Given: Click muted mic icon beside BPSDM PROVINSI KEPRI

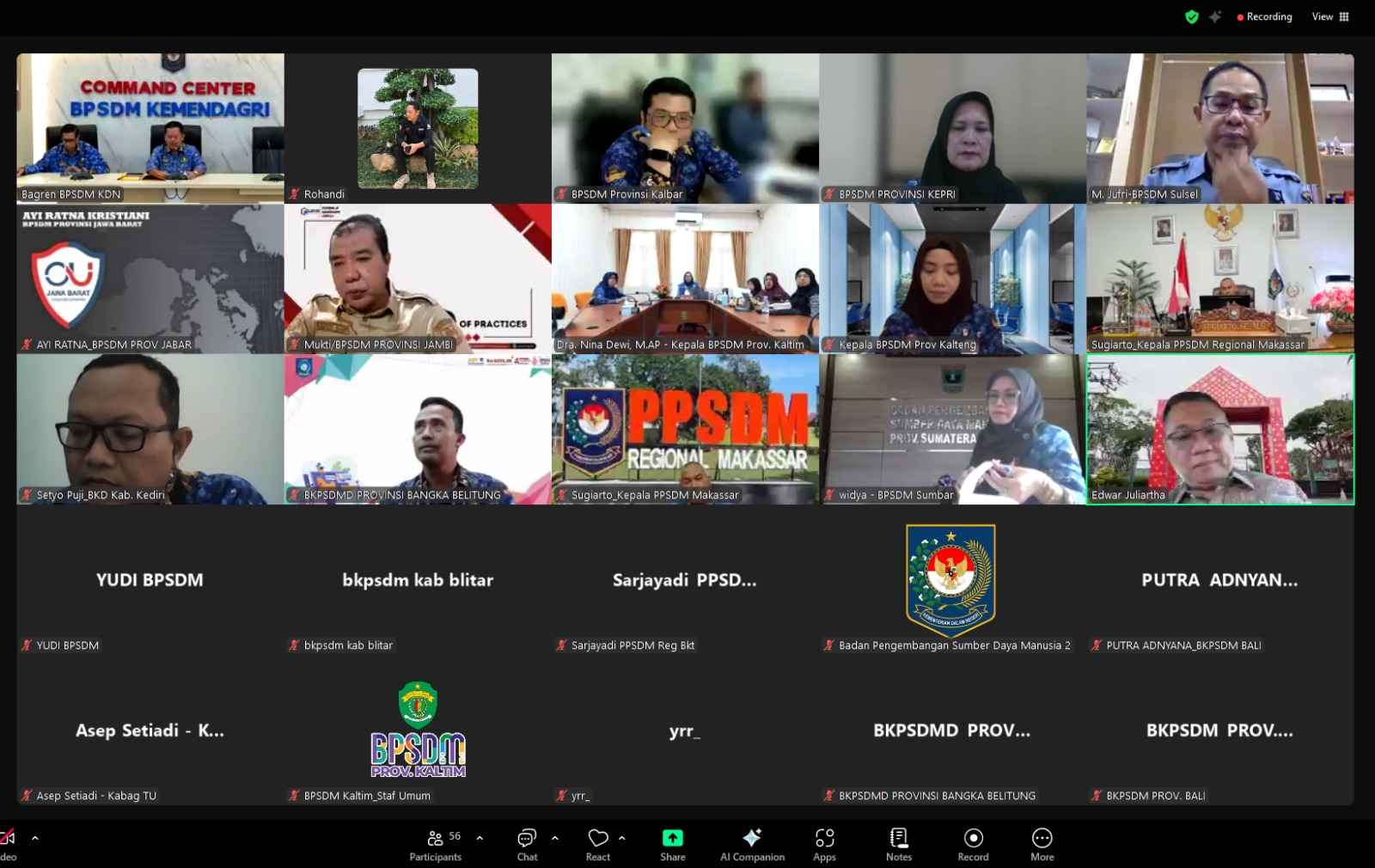Looking at the screenshot, I should pos(830,194).
